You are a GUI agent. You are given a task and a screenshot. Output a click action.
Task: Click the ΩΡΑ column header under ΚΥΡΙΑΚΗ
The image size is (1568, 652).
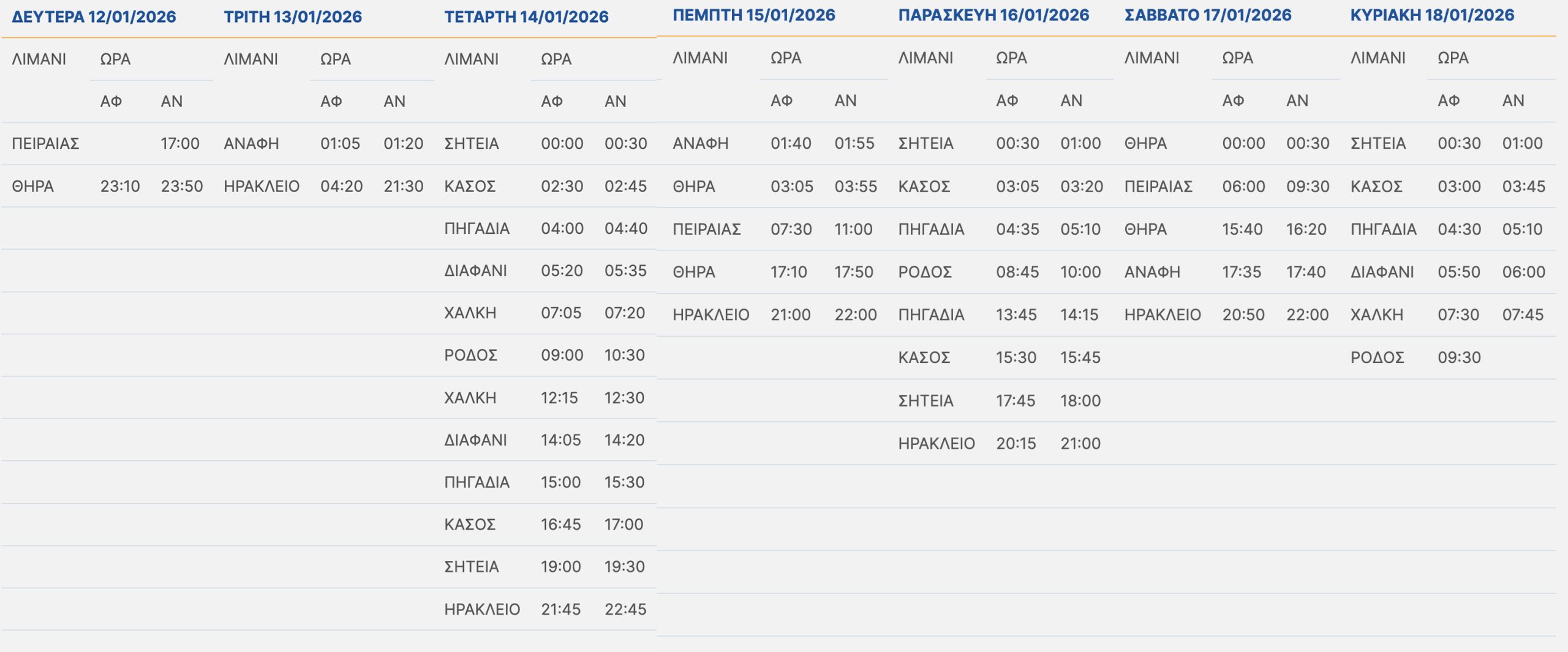(1452, 58)
